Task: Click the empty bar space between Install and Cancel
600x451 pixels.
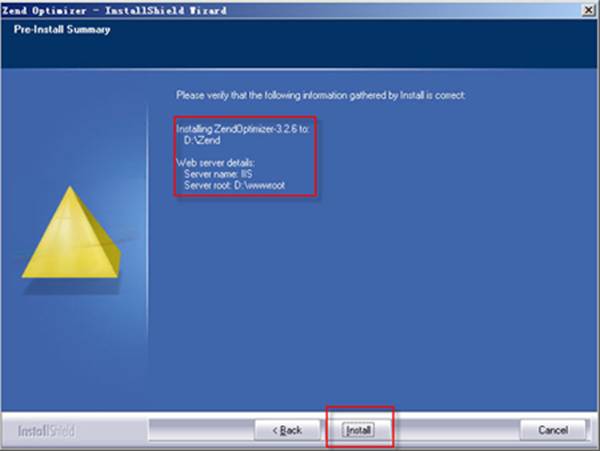Action: [455, 430]
